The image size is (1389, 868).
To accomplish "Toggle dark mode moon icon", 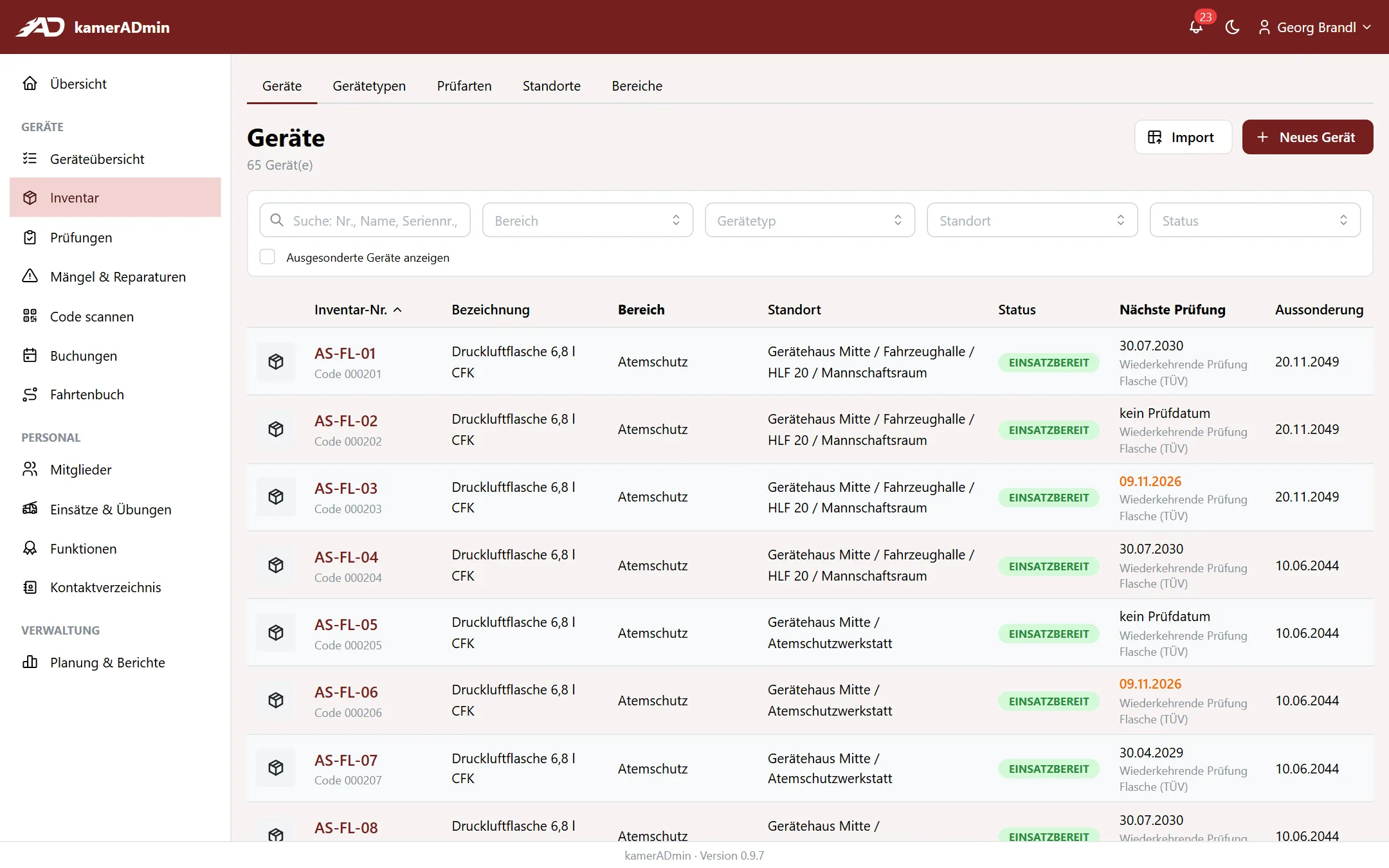I will (x=1232, y=27).
